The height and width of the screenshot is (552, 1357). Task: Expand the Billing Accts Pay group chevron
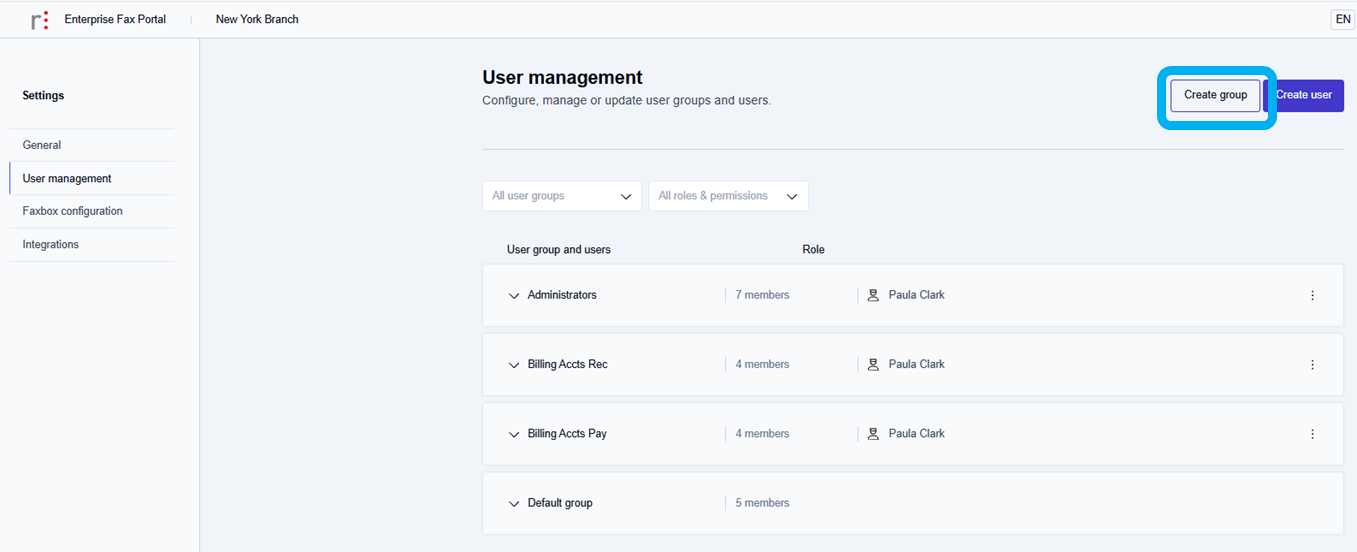(x=514, y=435)
